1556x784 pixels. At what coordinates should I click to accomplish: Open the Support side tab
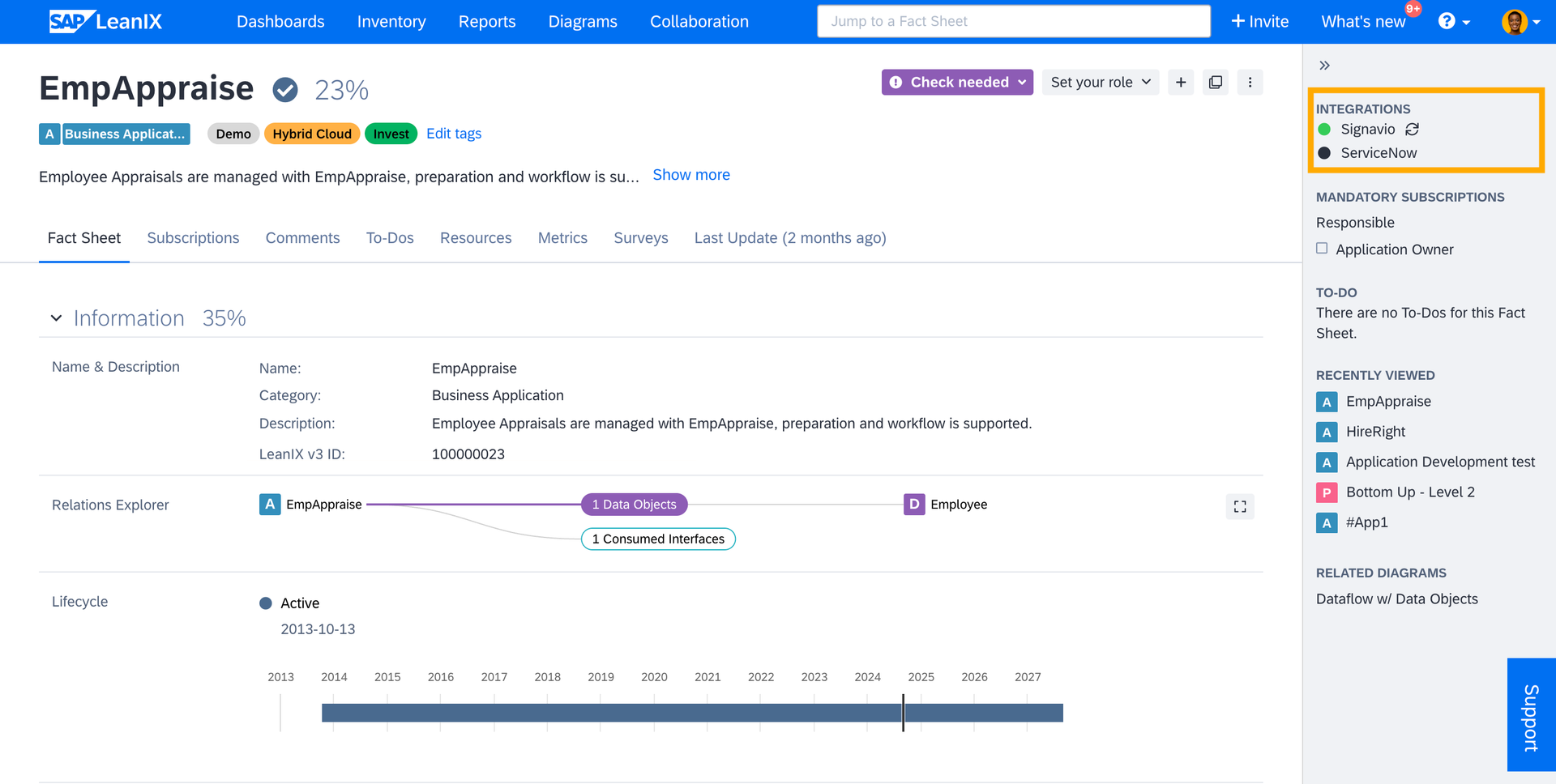click(x=1532, y=714)
